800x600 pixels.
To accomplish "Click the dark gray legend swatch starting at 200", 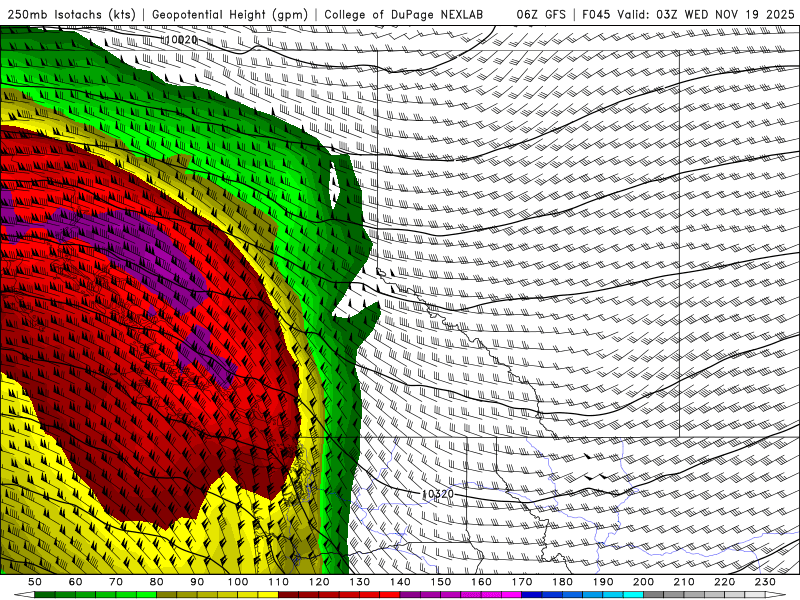I will 654,595.
